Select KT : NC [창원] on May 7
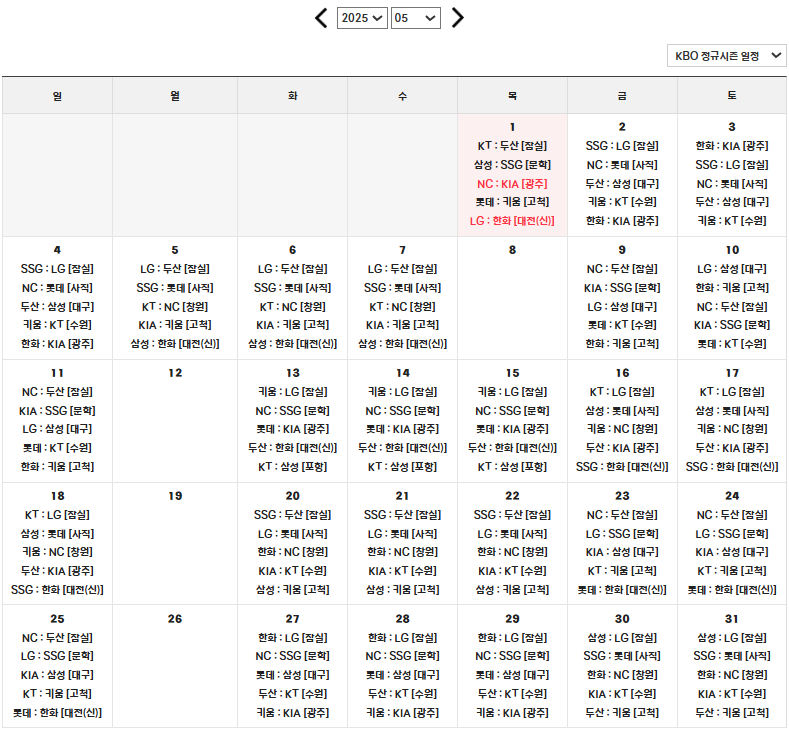Screen dimensions: 789x729 pyautogui.click(x=402, y=307)
